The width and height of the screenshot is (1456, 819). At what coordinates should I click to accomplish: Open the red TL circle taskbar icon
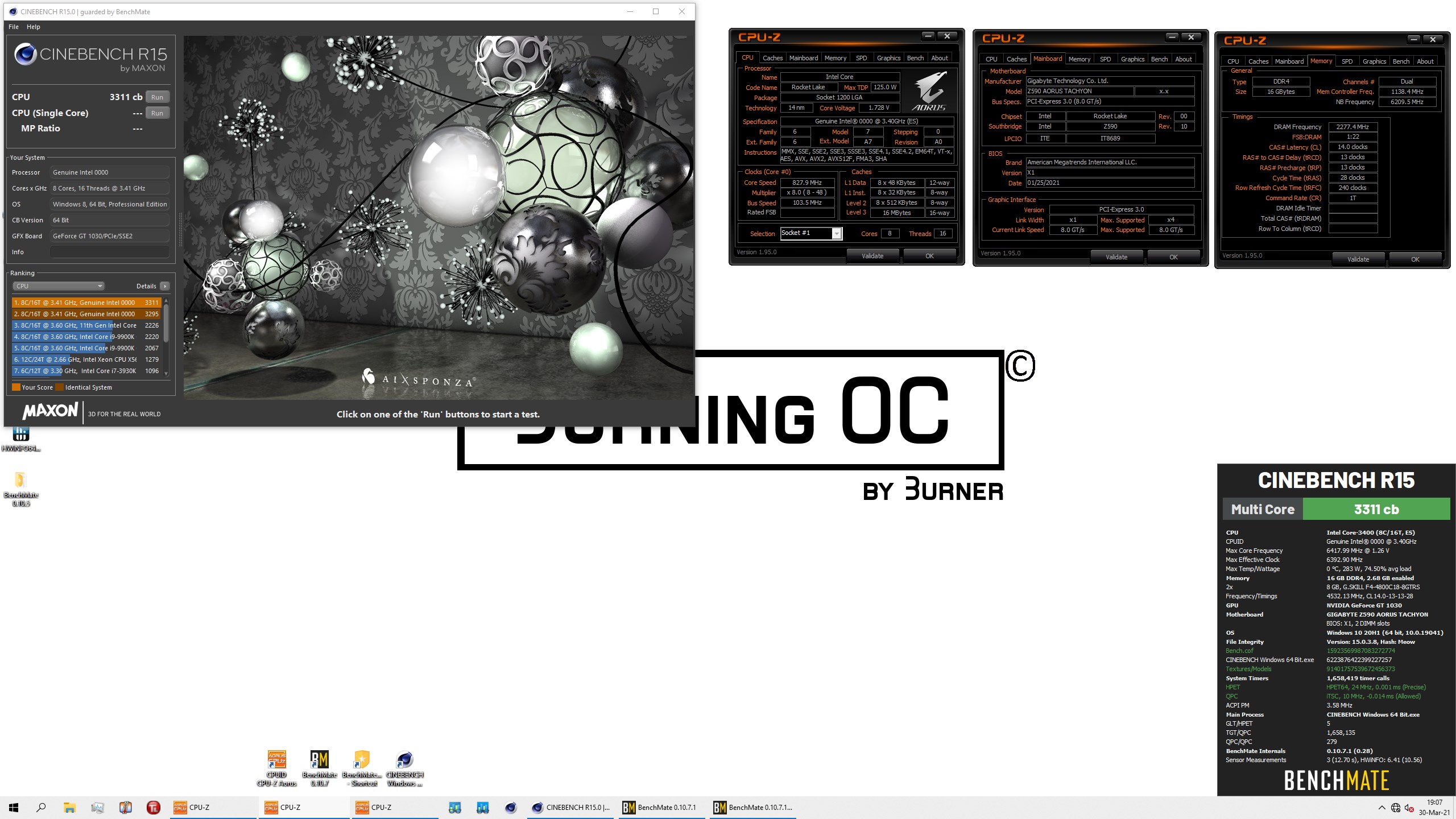click(x=153, y=808)
